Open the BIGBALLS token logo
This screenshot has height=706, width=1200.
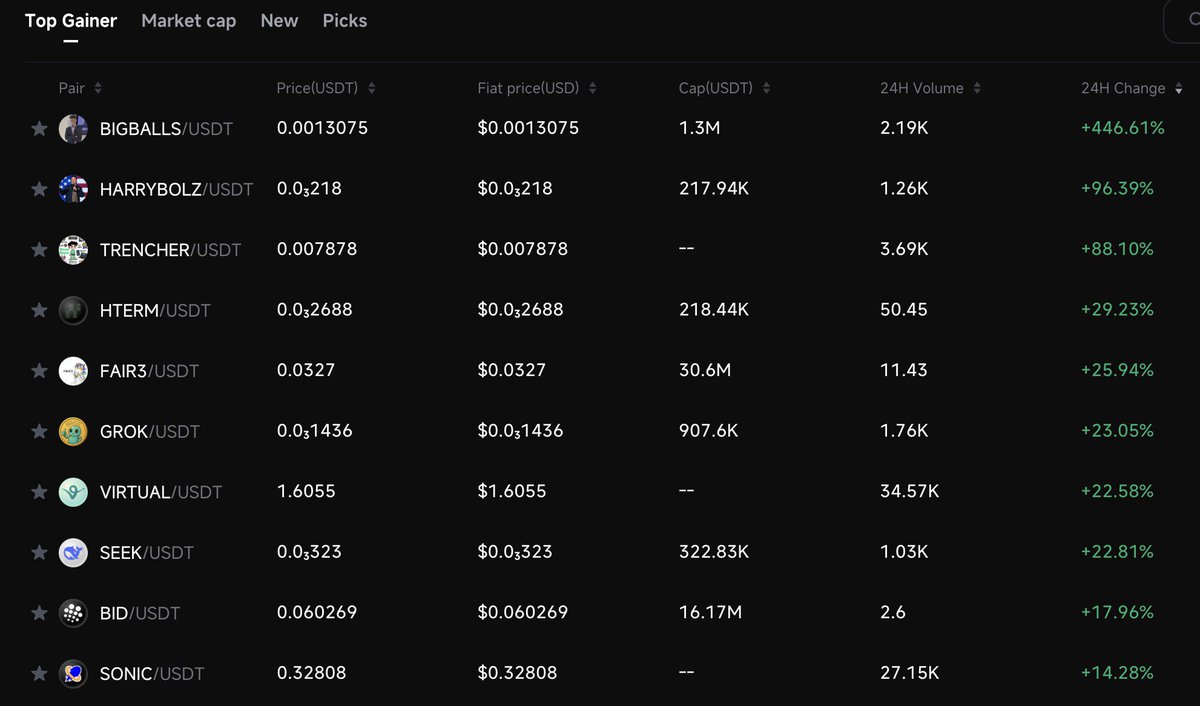pos(73,128)
